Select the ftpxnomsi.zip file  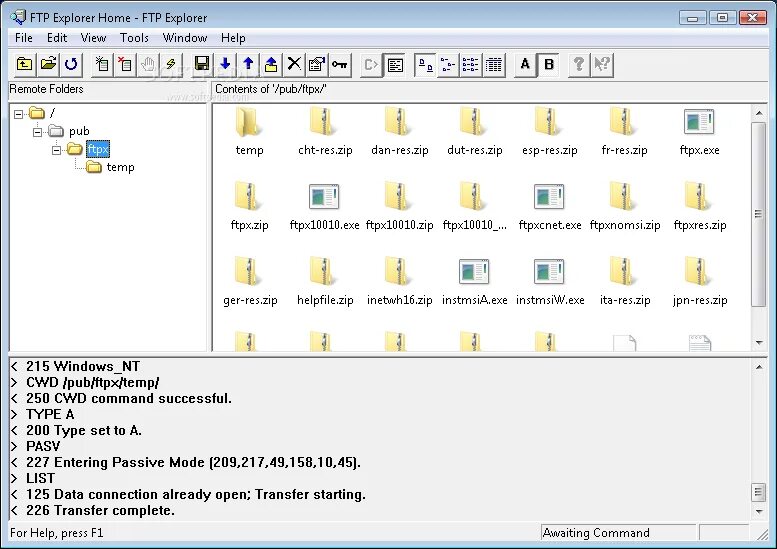click(x=625, y=207)
